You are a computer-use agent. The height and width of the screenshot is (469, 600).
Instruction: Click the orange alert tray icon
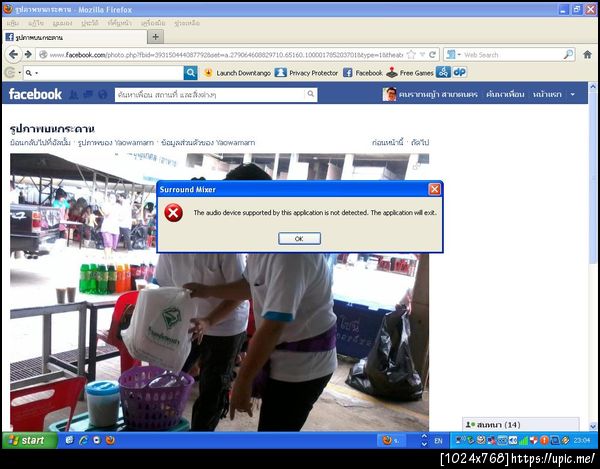pos(544,441)
